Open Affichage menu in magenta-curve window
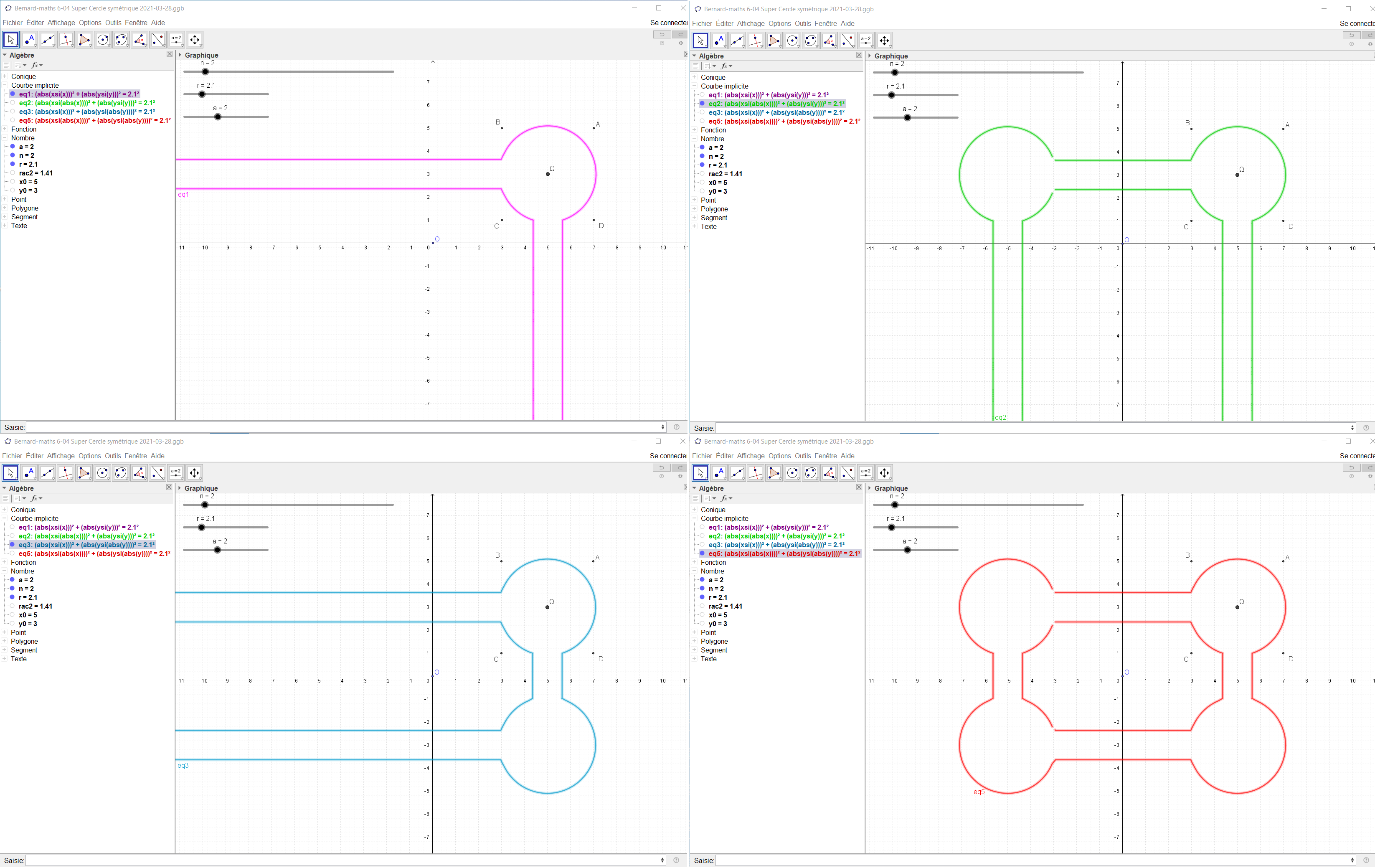The image size is (1375, 868). tap(61, 23)
